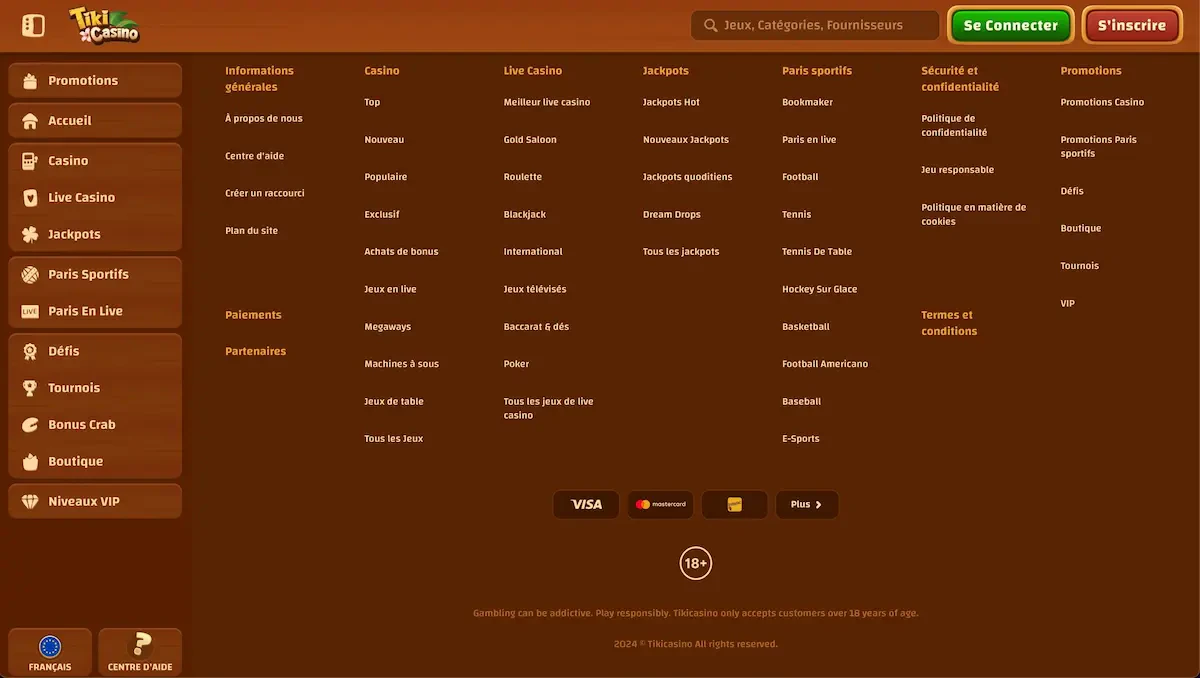
Task: Click the Bonus Crab claw icon
Action: 30,425
